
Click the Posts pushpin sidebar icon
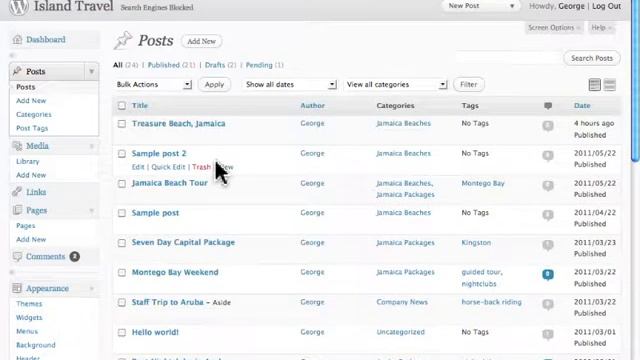point(17,71)
